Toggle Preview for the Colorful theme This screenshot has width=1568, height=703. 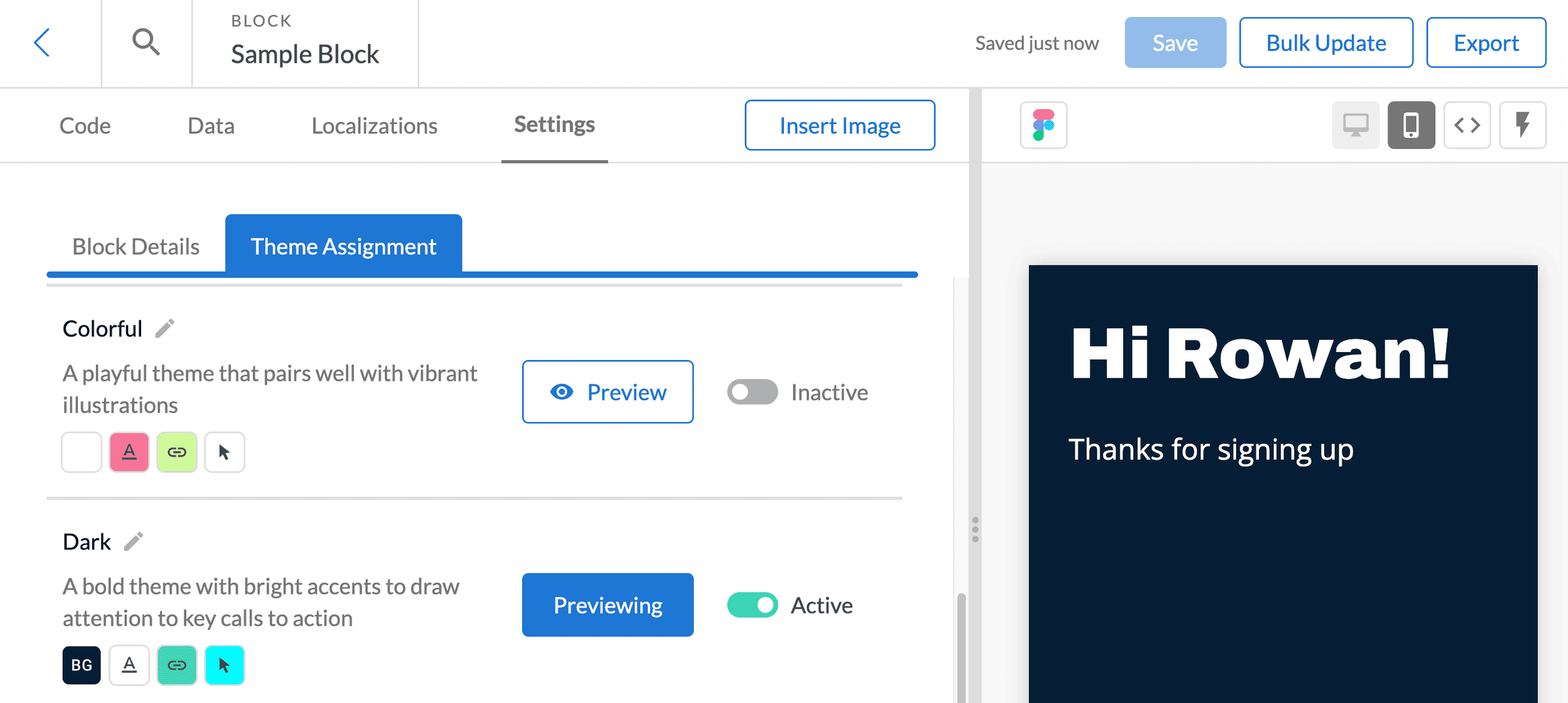tap(608, 392)
